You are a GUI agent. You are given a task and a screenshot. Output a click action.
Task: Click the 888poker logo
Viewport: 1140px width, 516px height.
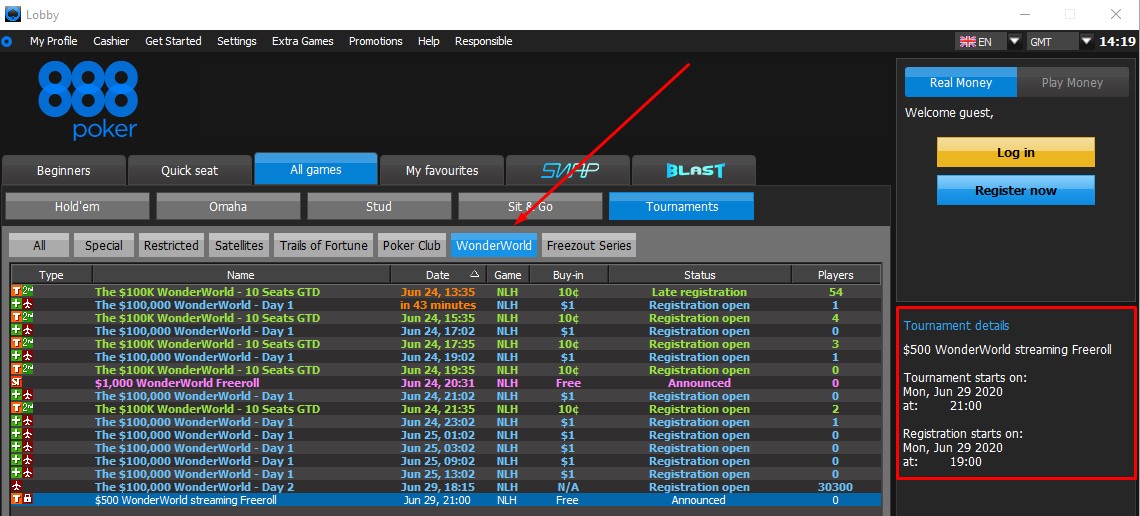(x=88, y=100)
